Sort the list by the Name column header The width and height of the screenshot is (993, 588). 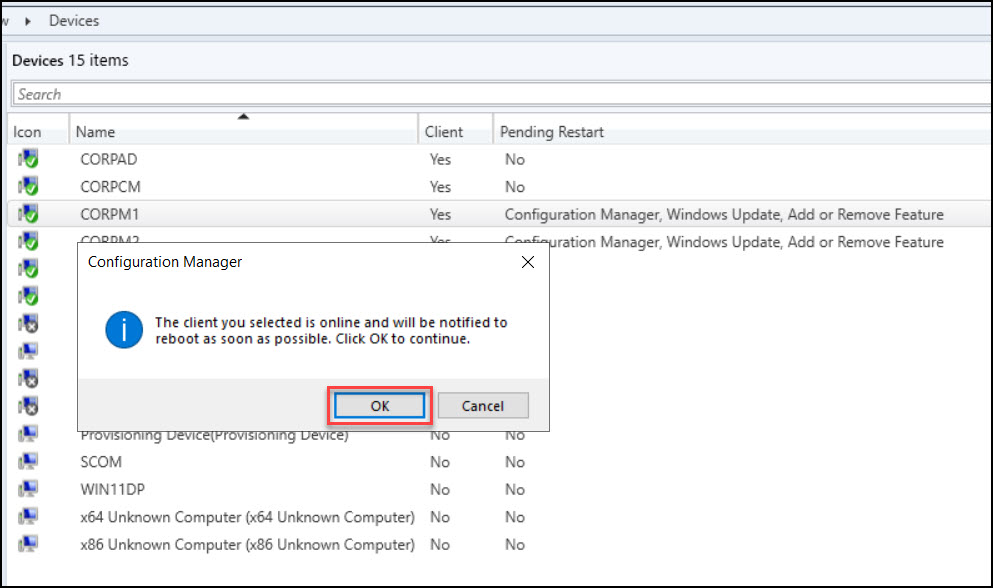pyautogui.click(x=243, y=131)
